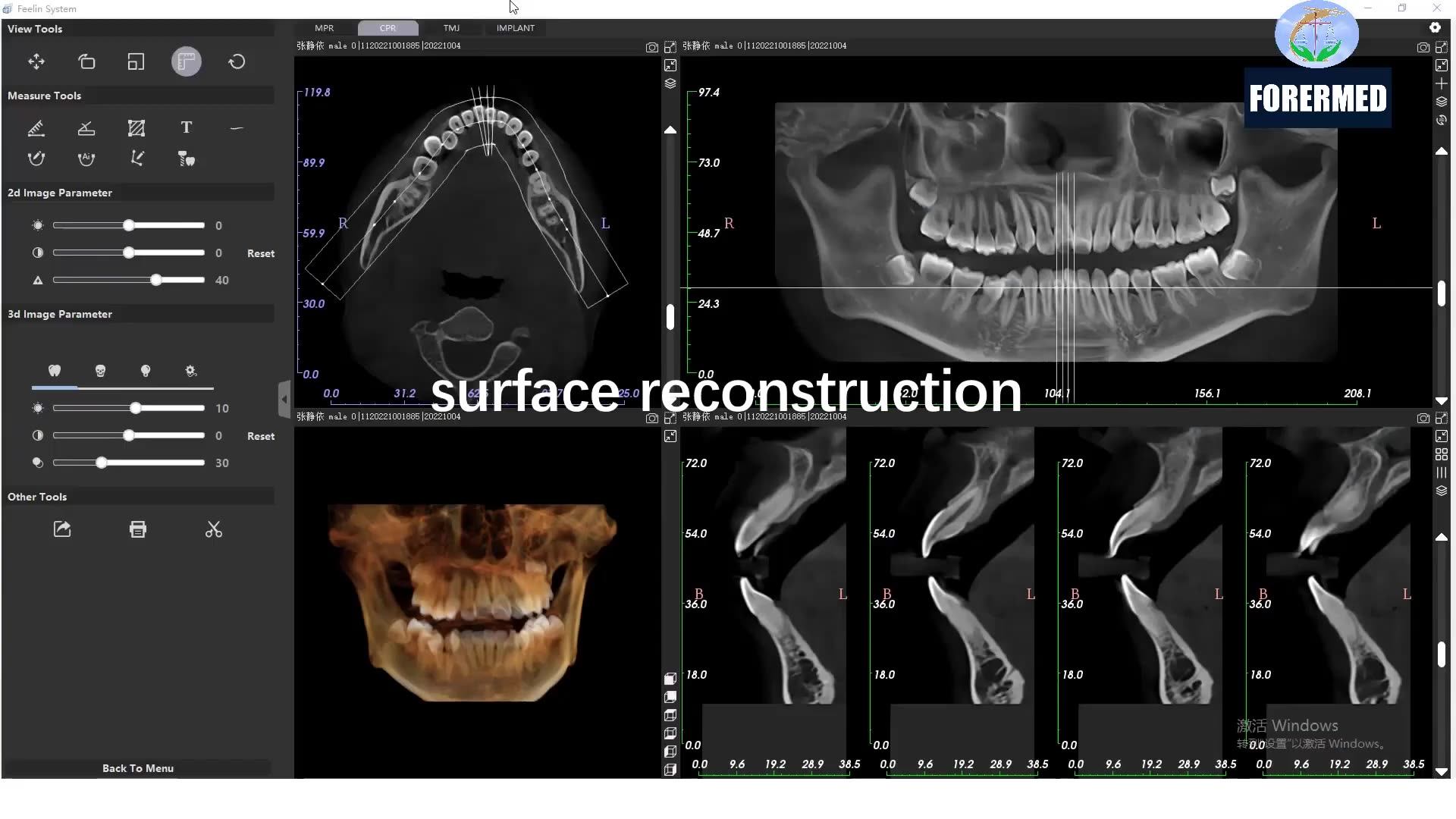Choose the angle measurement tool
The image size is (1456, 819).
(86, 128)
